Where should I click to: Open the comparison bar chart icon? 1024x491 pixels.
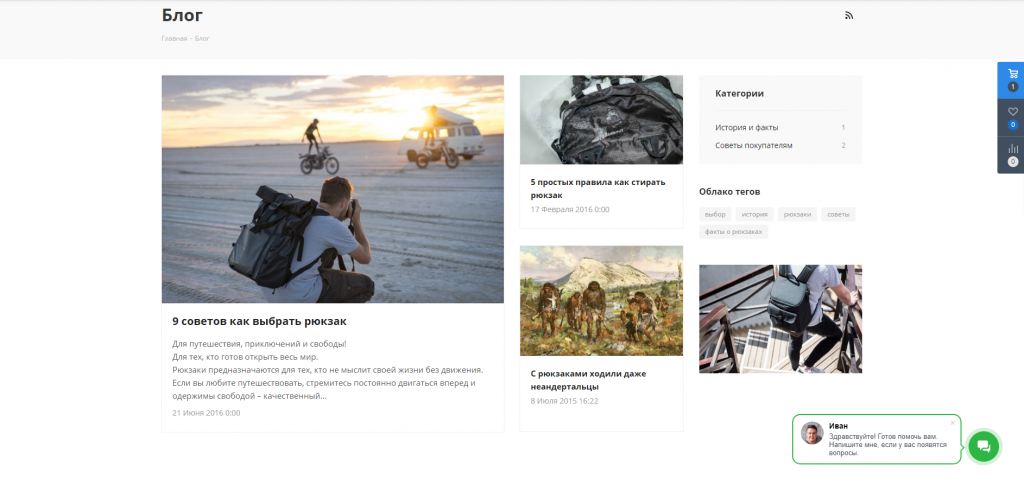coord(1012,149)
